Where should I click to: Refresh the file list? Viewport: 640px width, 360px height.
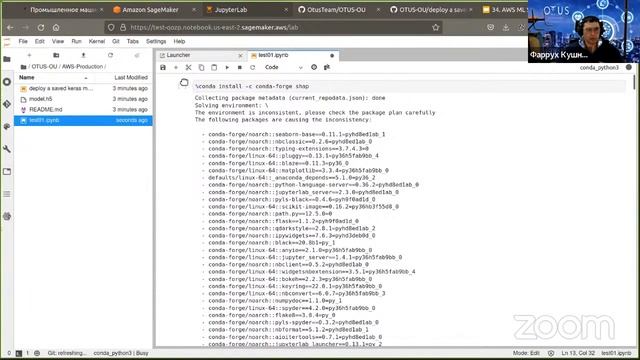110,55
